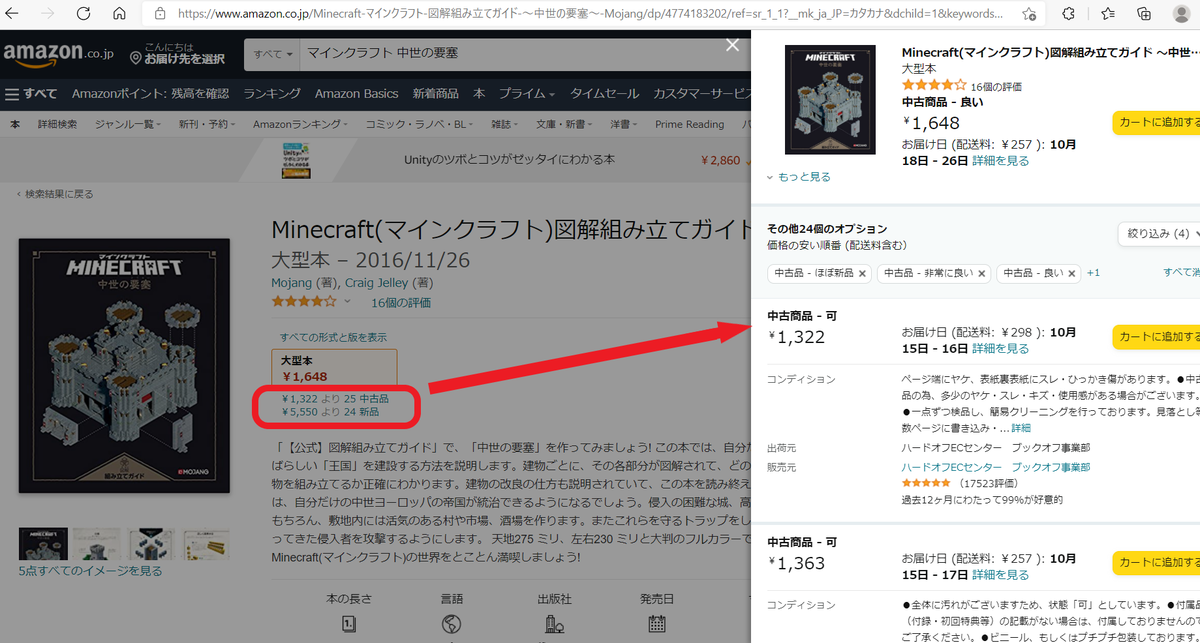
Task: Add the ¥1,648 offer to cart
Action: [x=1156, y=122]
